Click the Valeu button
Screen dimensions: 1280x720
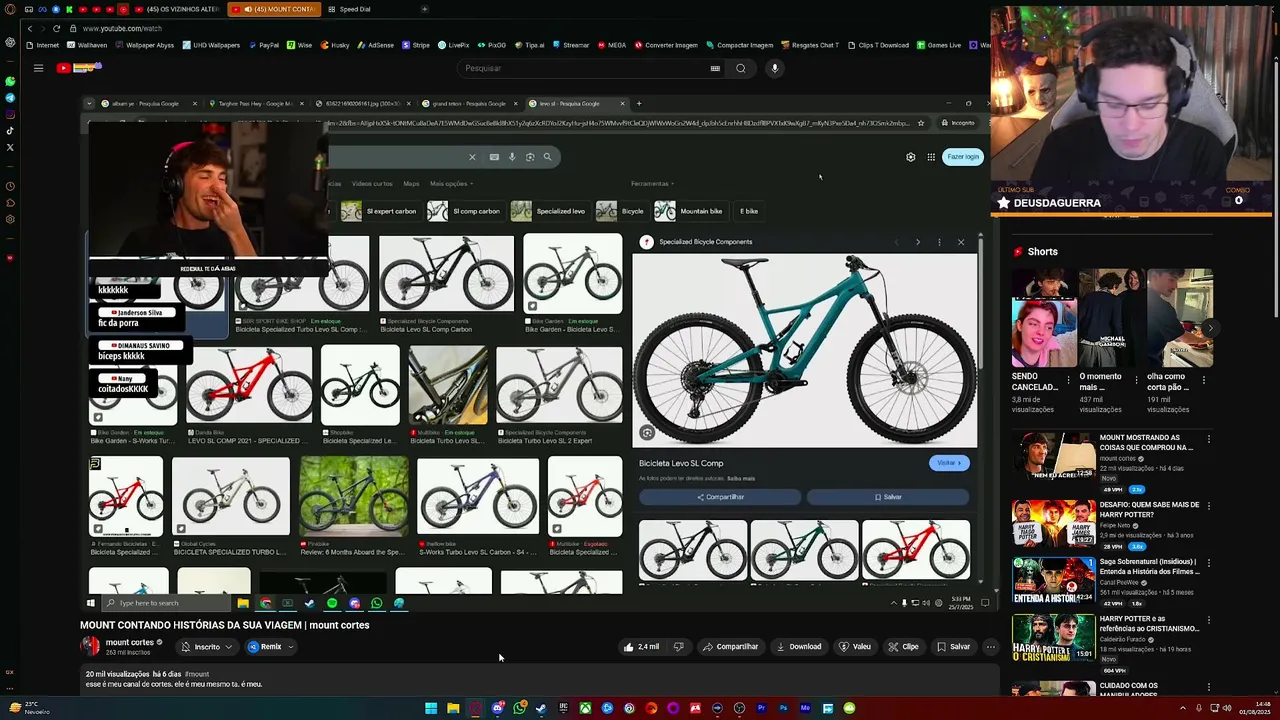pyautogui.click(x=855, y=647)
